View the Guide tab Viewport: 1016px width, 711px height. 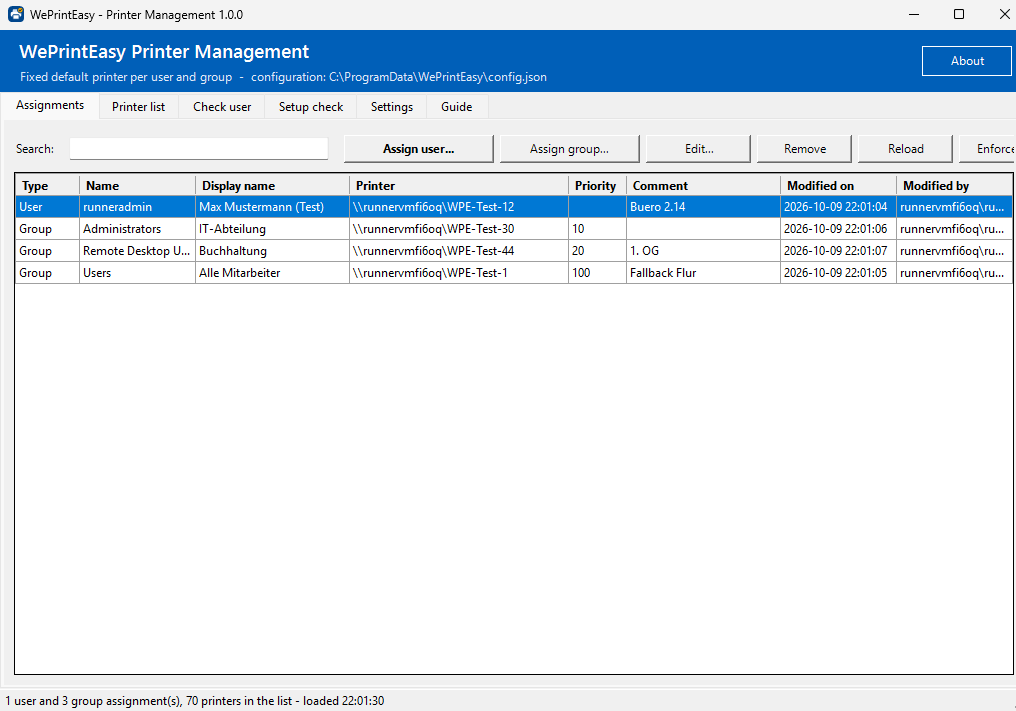(456, 107)
